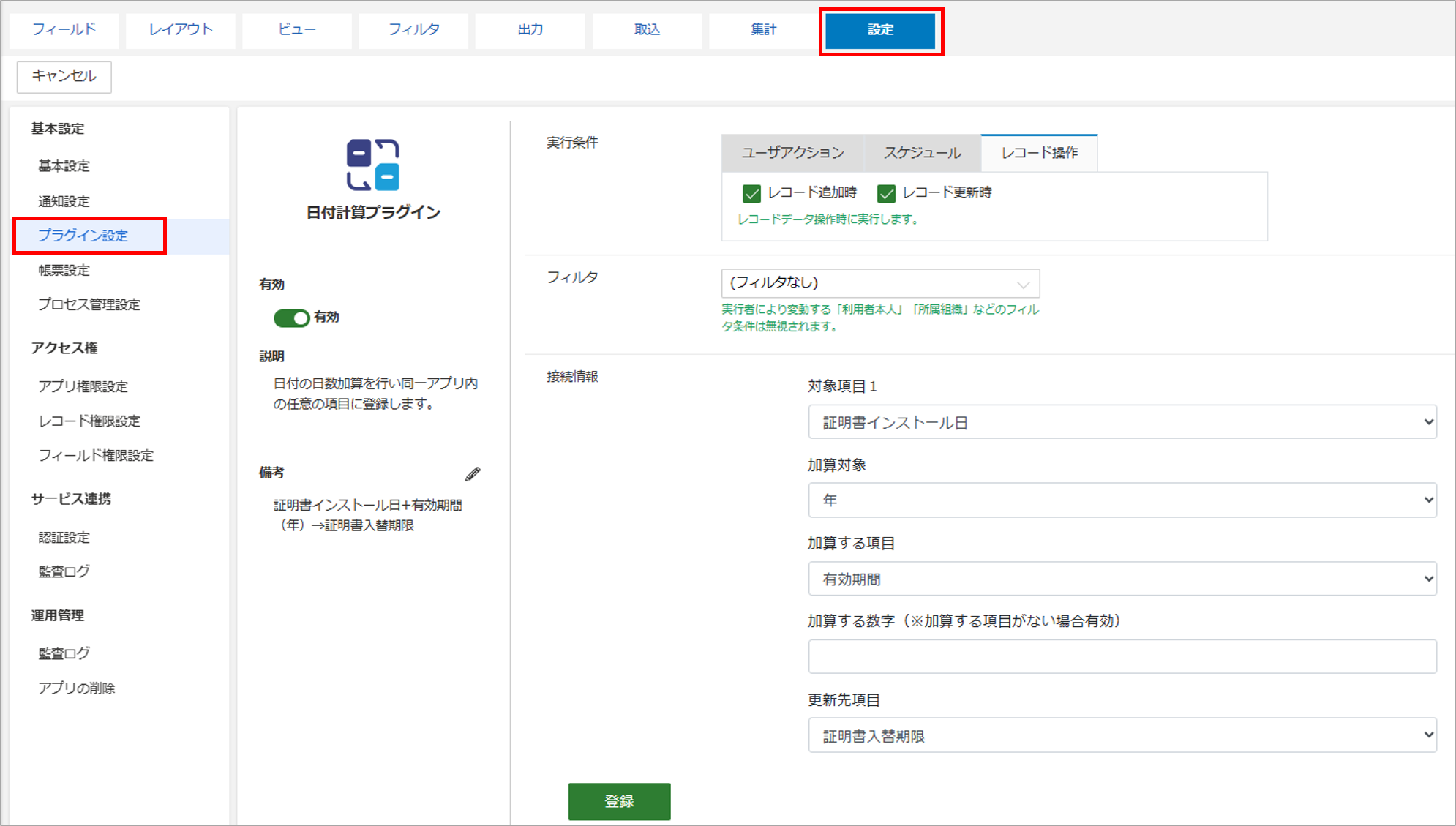Select the スケジュール condition tab

pos(922,153)
